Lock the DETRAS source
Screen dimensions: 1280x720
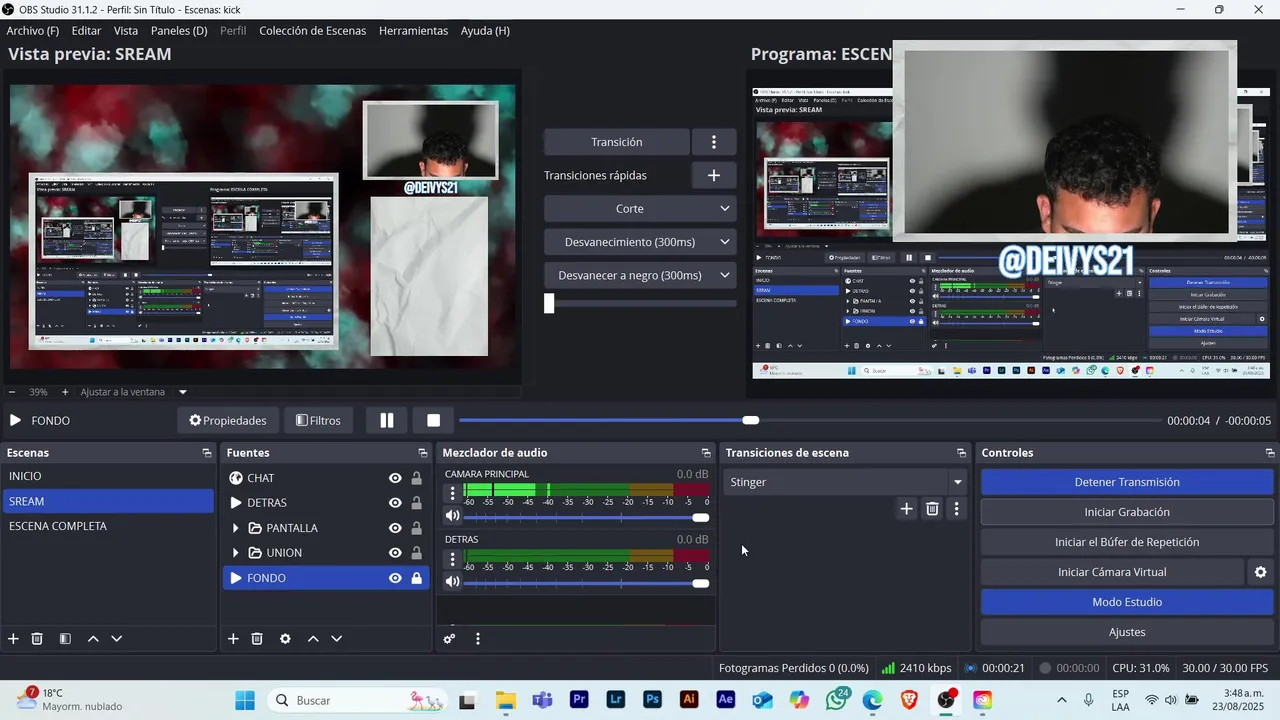tap(417, 503)
